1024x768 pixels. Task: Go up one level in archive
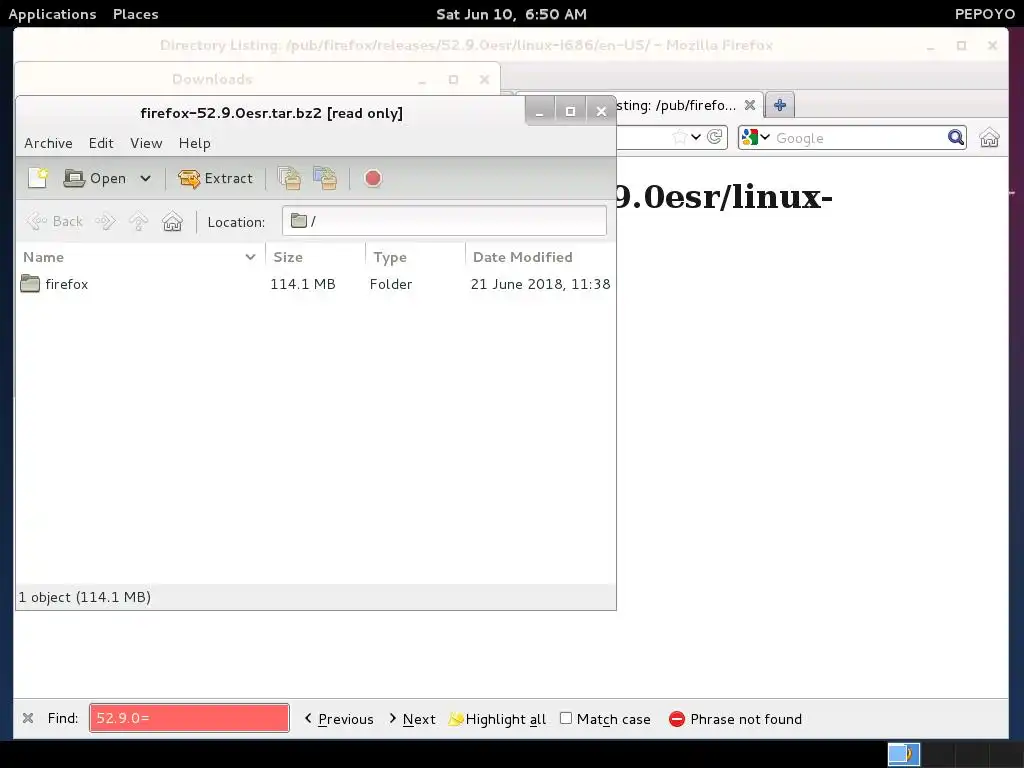[x=138, y=221]
